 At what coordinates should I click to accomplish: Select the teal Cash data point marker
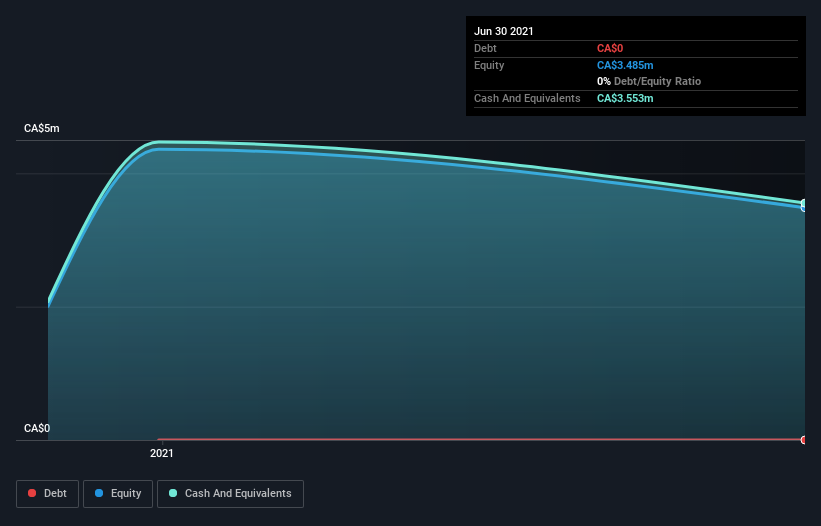click(x=803, y=203)
